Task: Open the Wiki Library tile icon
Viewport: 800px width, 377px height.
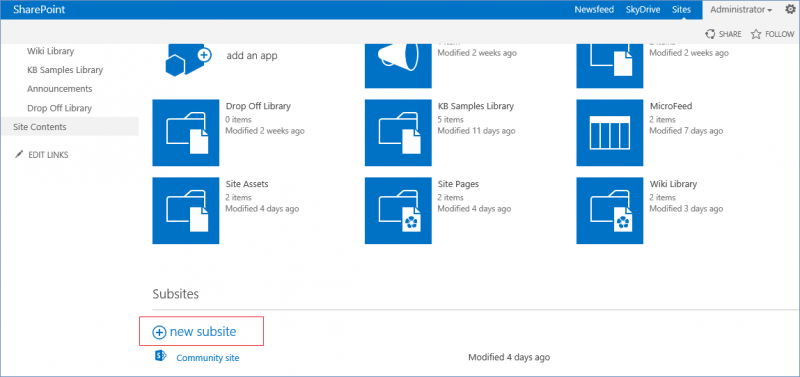Action: pos(610,211)
